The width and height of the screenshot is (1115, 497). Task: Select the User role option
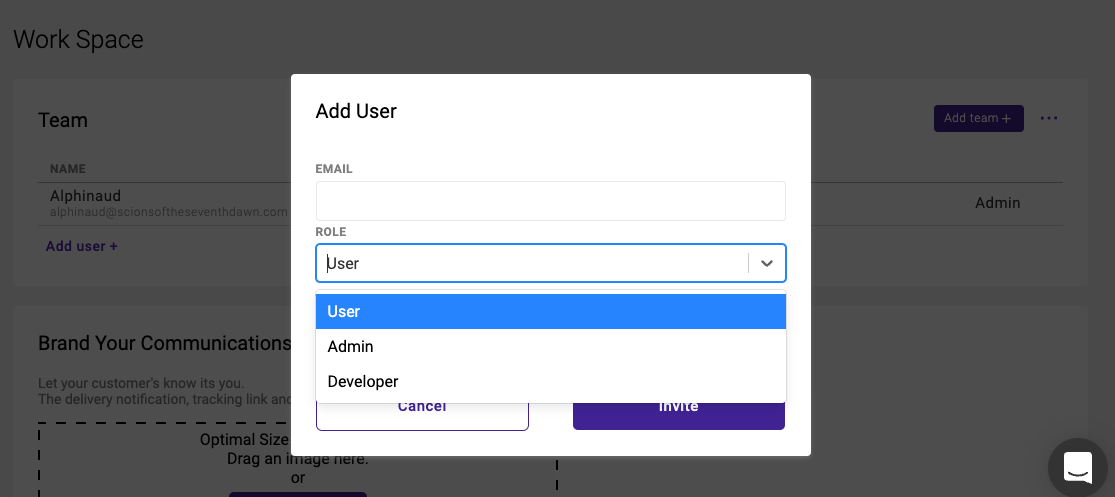[x=551, y=311]
